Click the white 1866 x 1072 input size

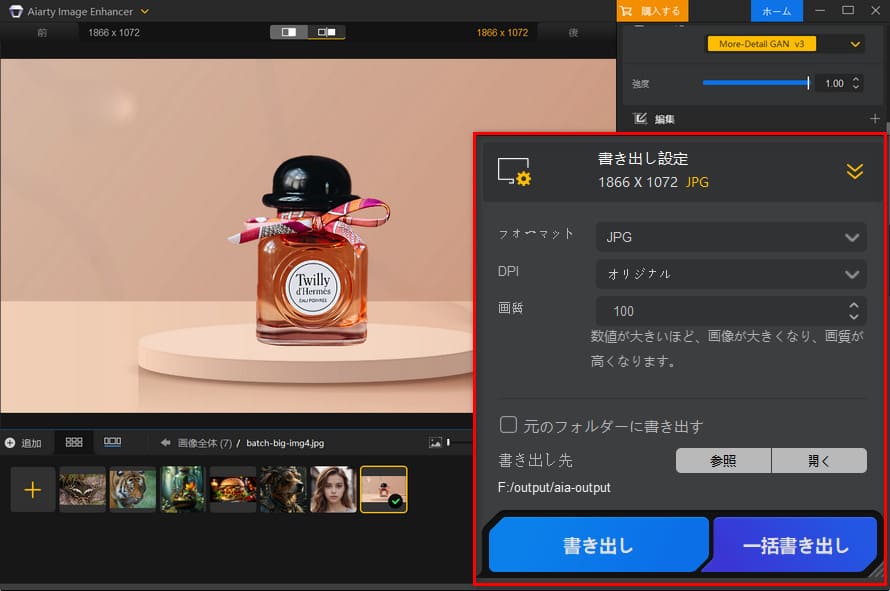114,32
